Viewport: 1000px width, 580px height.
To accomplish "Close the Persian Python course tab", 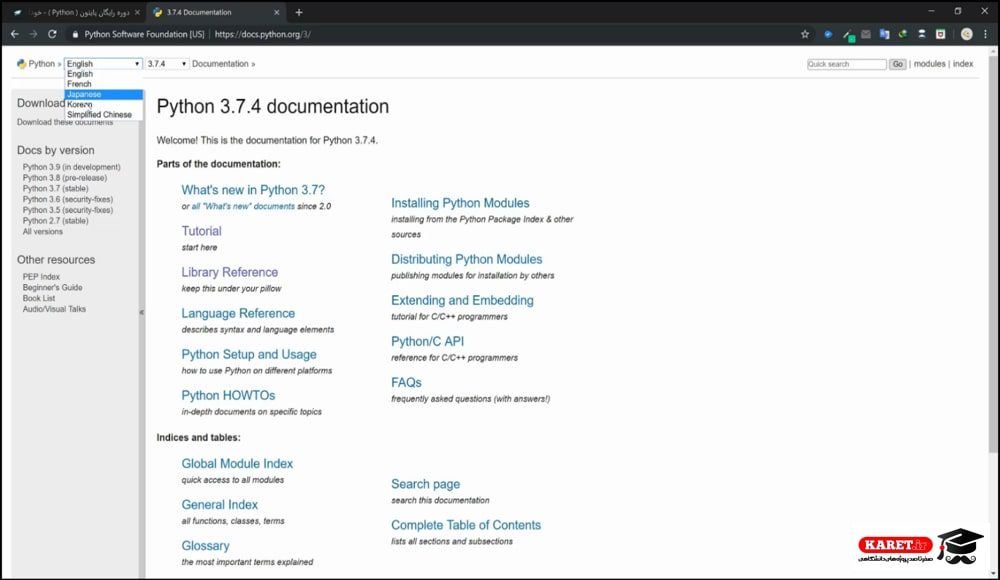I will tap(137, 12).
